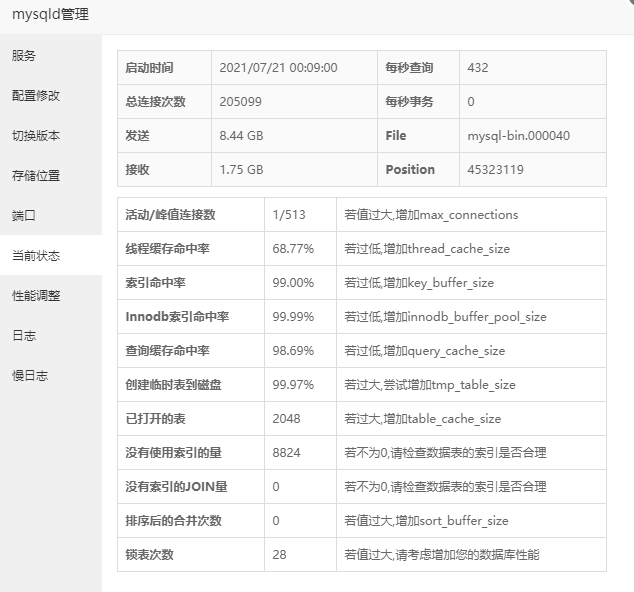
Task: Click table lock count 28
Action: [x=279, y=554]
